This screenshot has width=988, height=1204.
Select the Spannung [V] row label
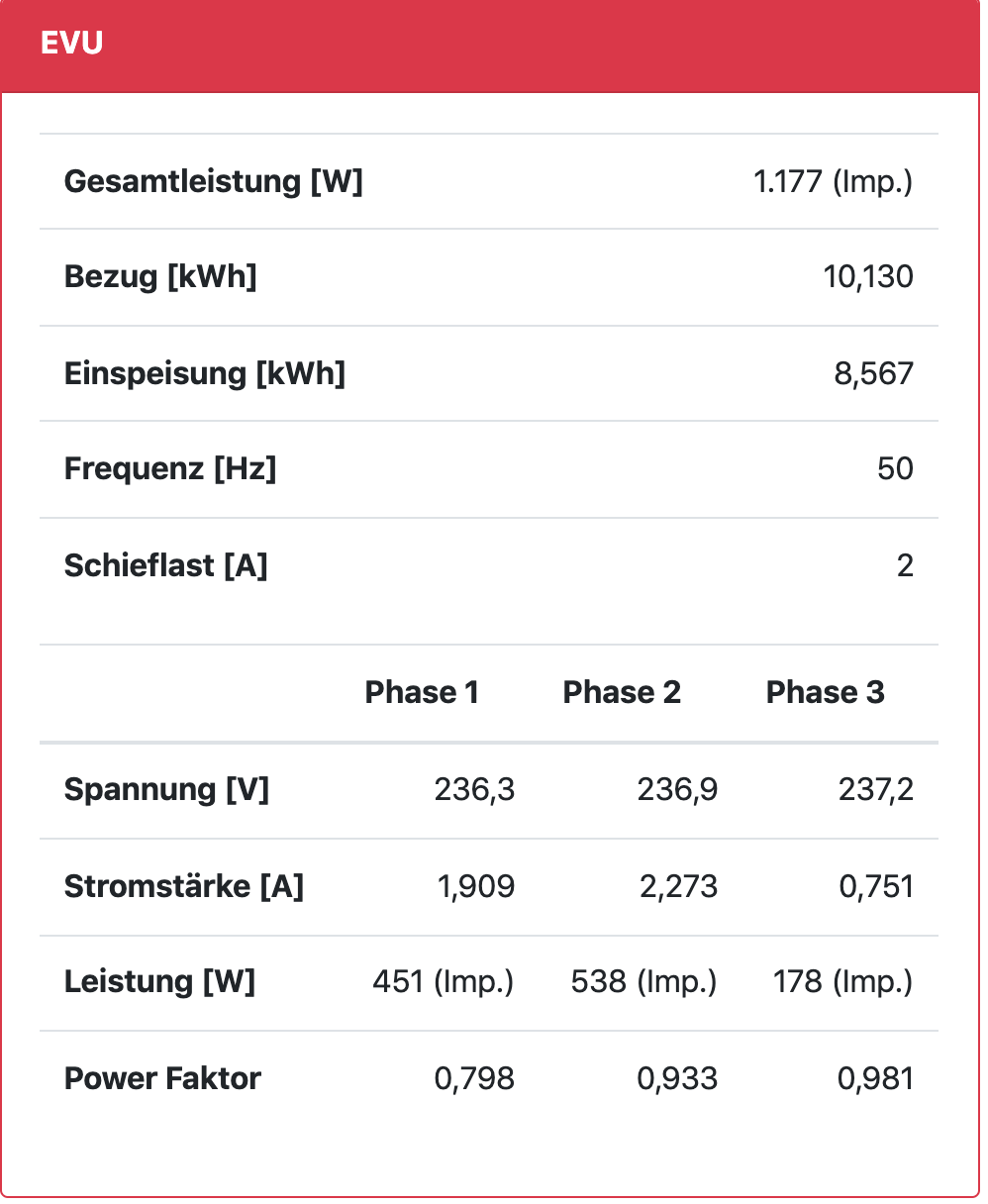166,790
